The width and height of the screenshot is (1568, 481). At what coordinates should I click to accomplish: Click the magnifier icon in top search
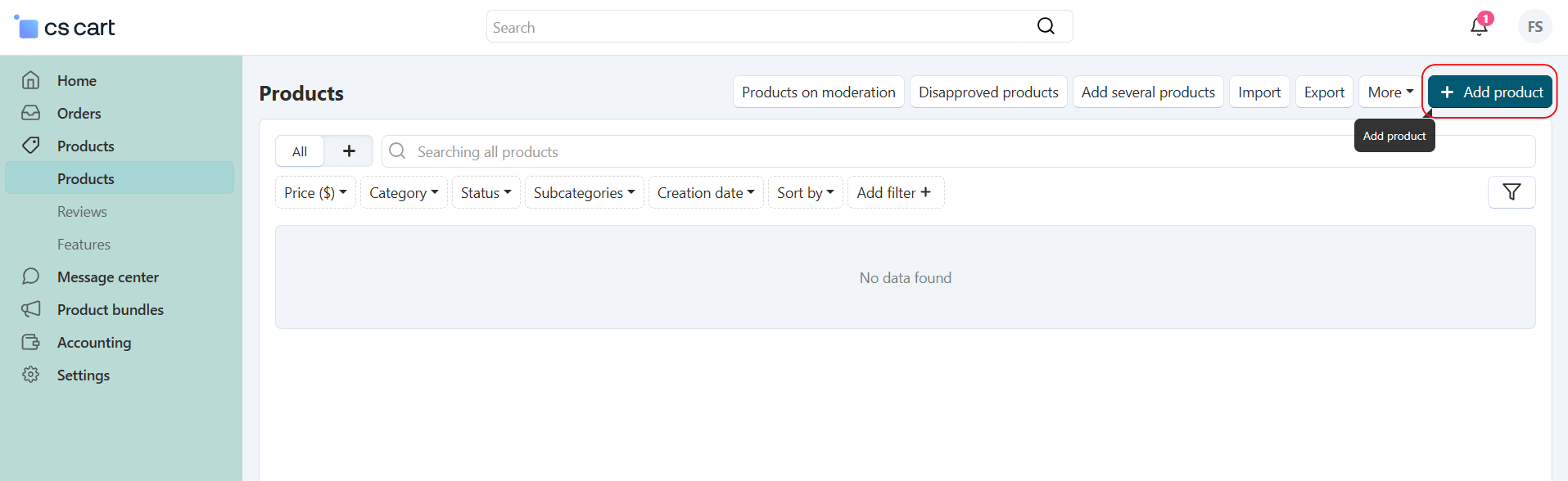click(x=1046, y=26)
